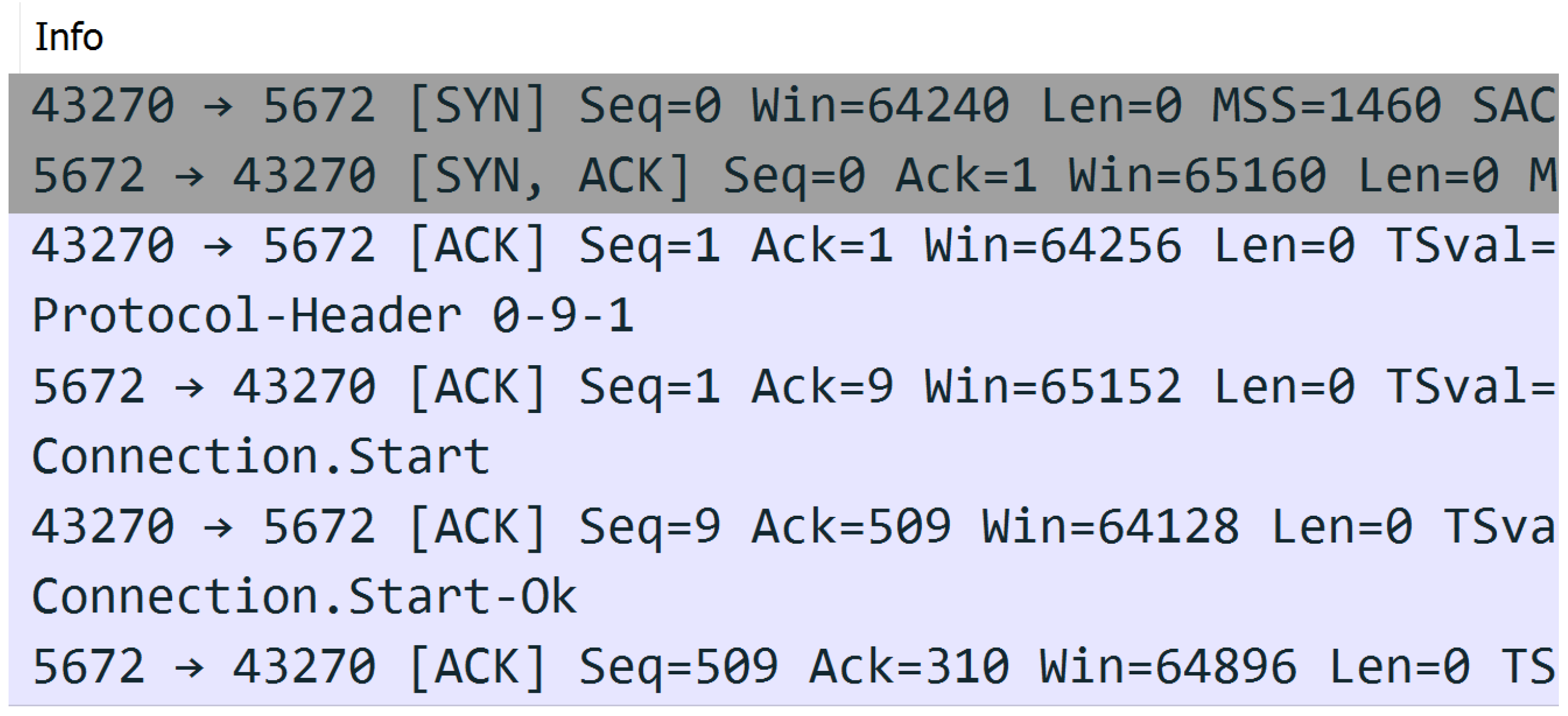Click Win=64128 in the packet list

click(x=1111, y=527)
